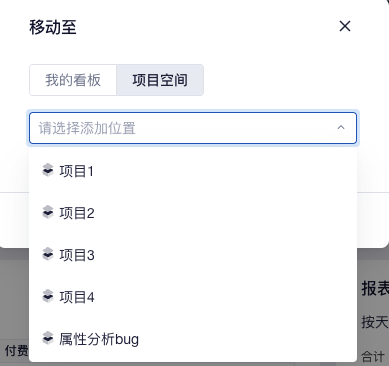Switch to the 我的看板 tab

73,80
